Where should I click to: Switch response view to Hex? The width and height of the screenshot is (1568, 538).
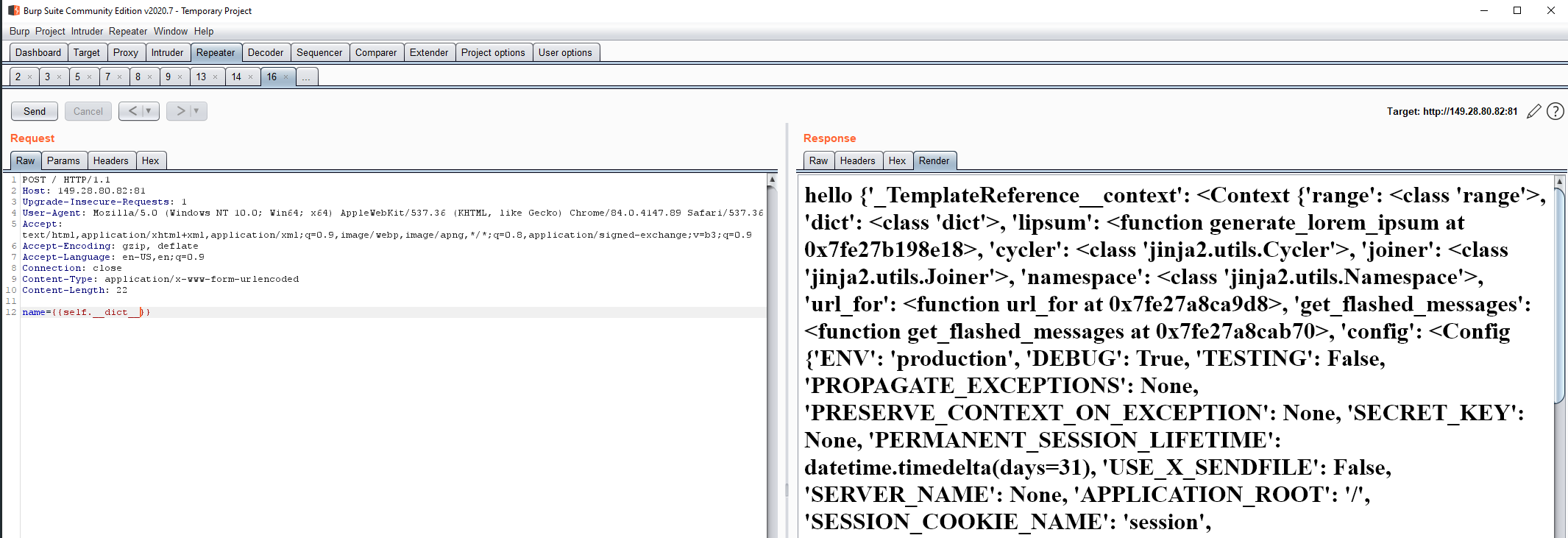coord(898,160)
